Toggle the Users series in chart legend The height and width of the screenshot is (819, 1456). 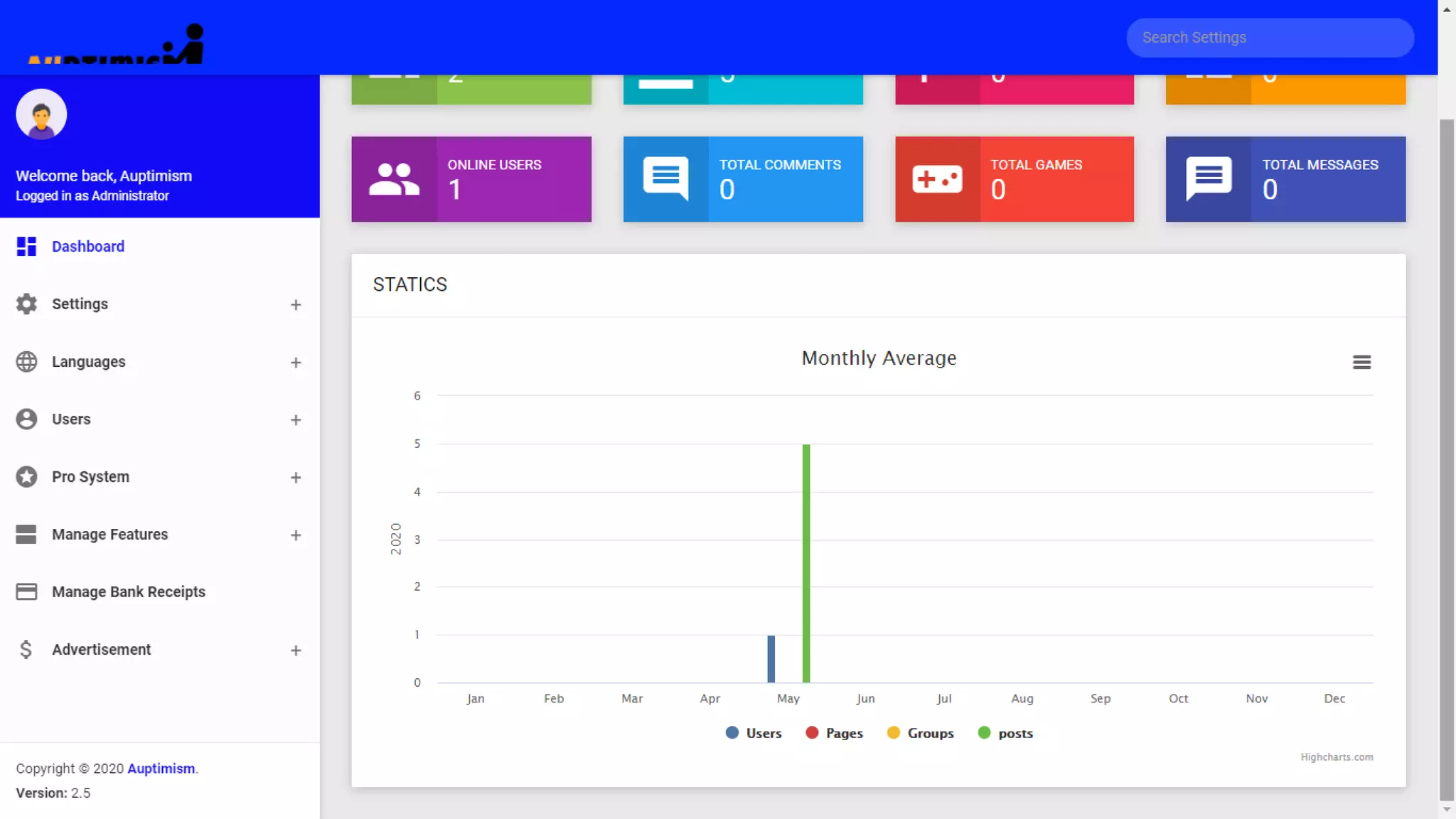(763, 733)
